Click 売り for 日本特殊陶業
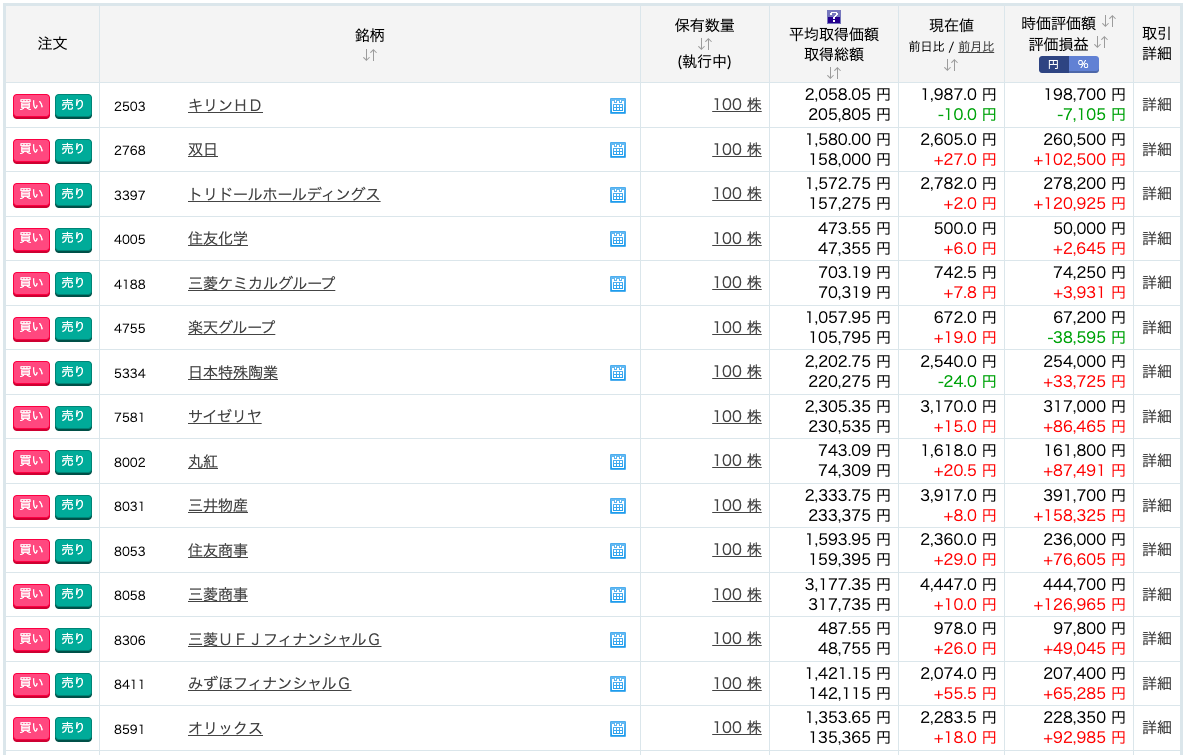The height and width of the screenshot is (755, 1185). 73,373
